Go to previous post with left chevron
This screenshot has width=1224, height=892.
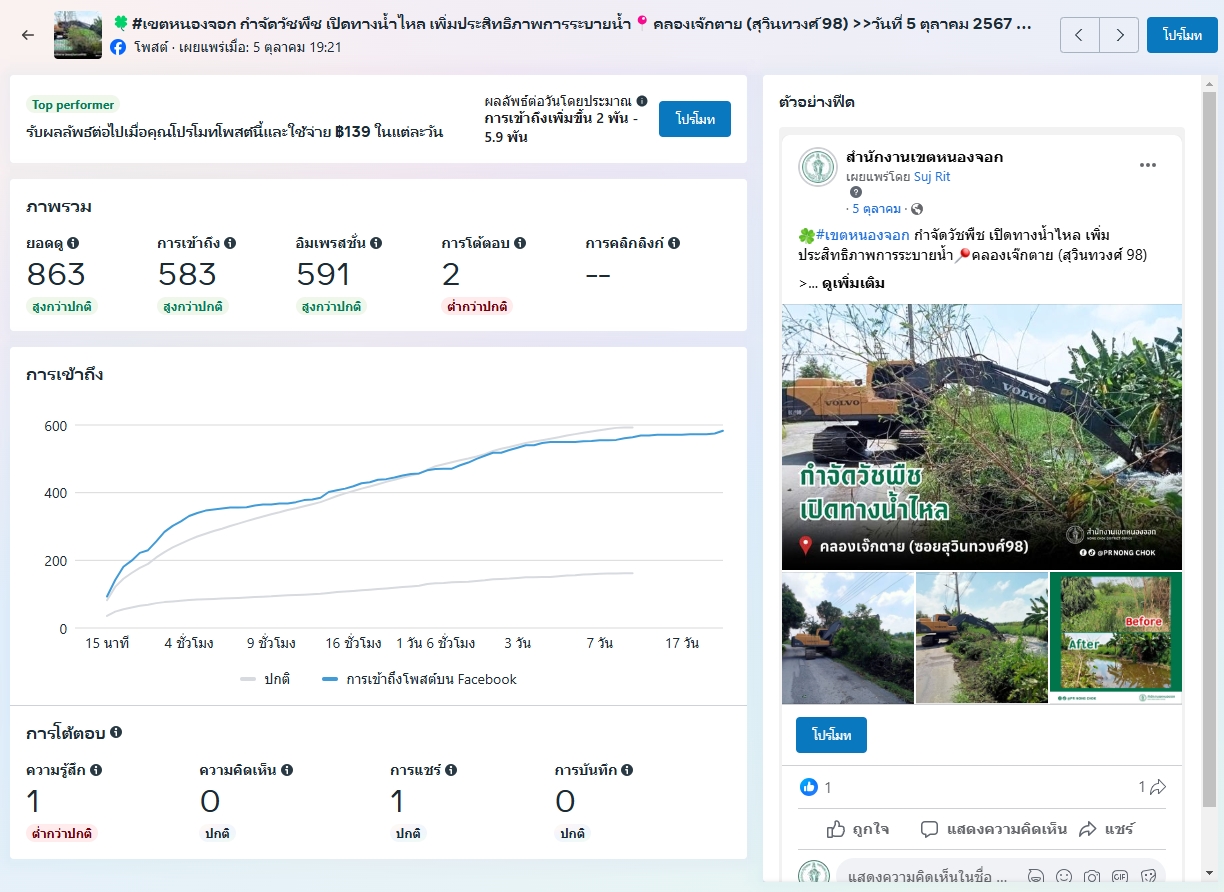pos(1079,35)
